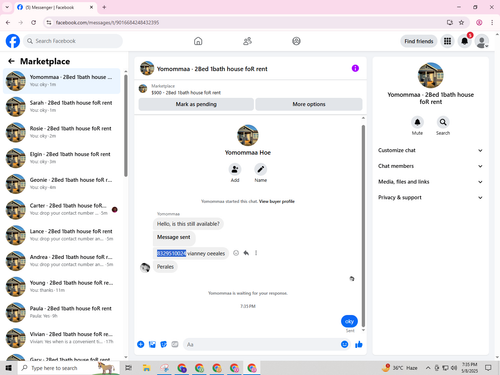Open Geonie's house for rent chat

62,183
